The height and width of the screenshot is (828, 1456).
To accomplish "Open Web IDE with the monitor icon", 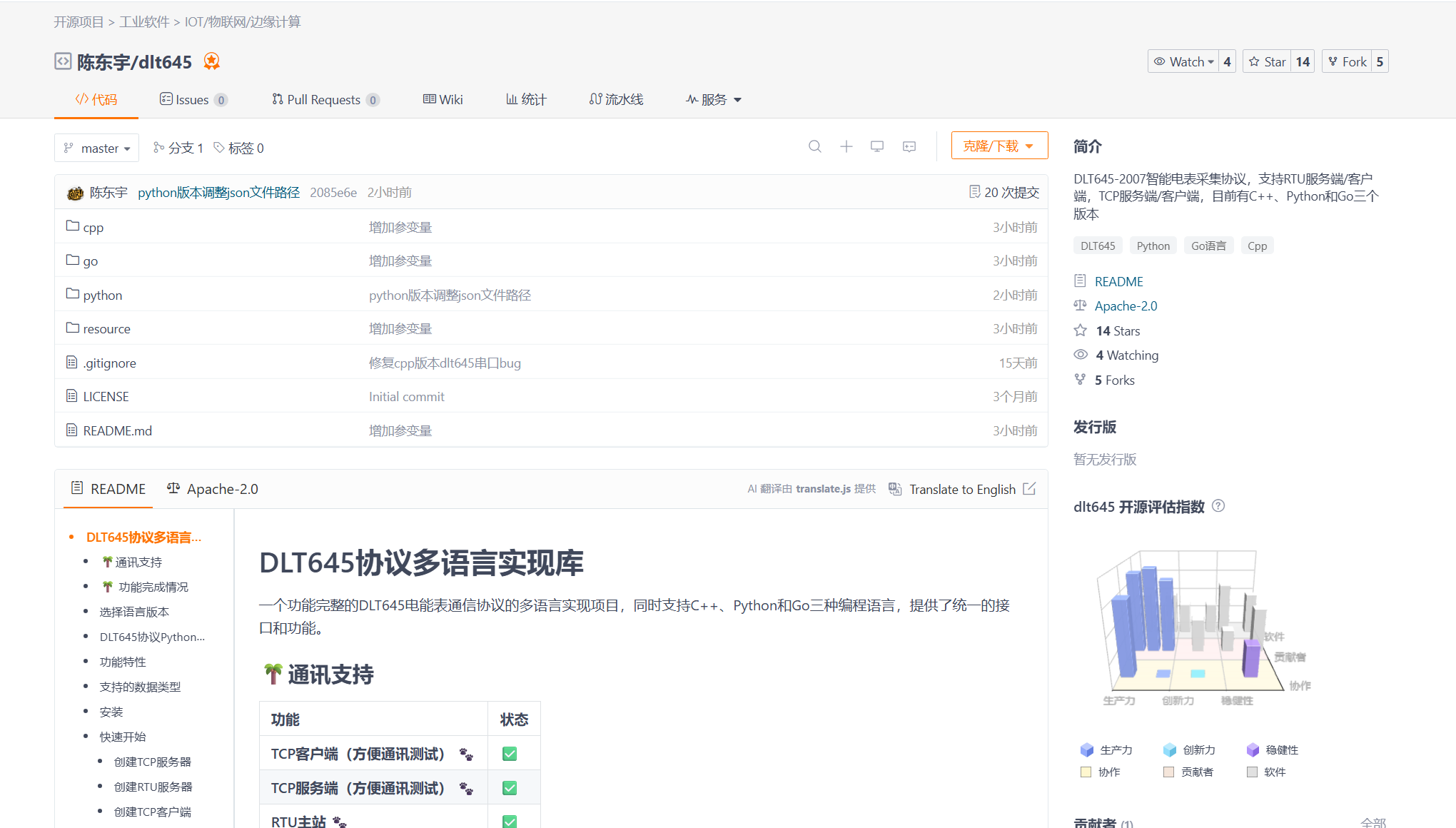I will (x=877, y=146).
